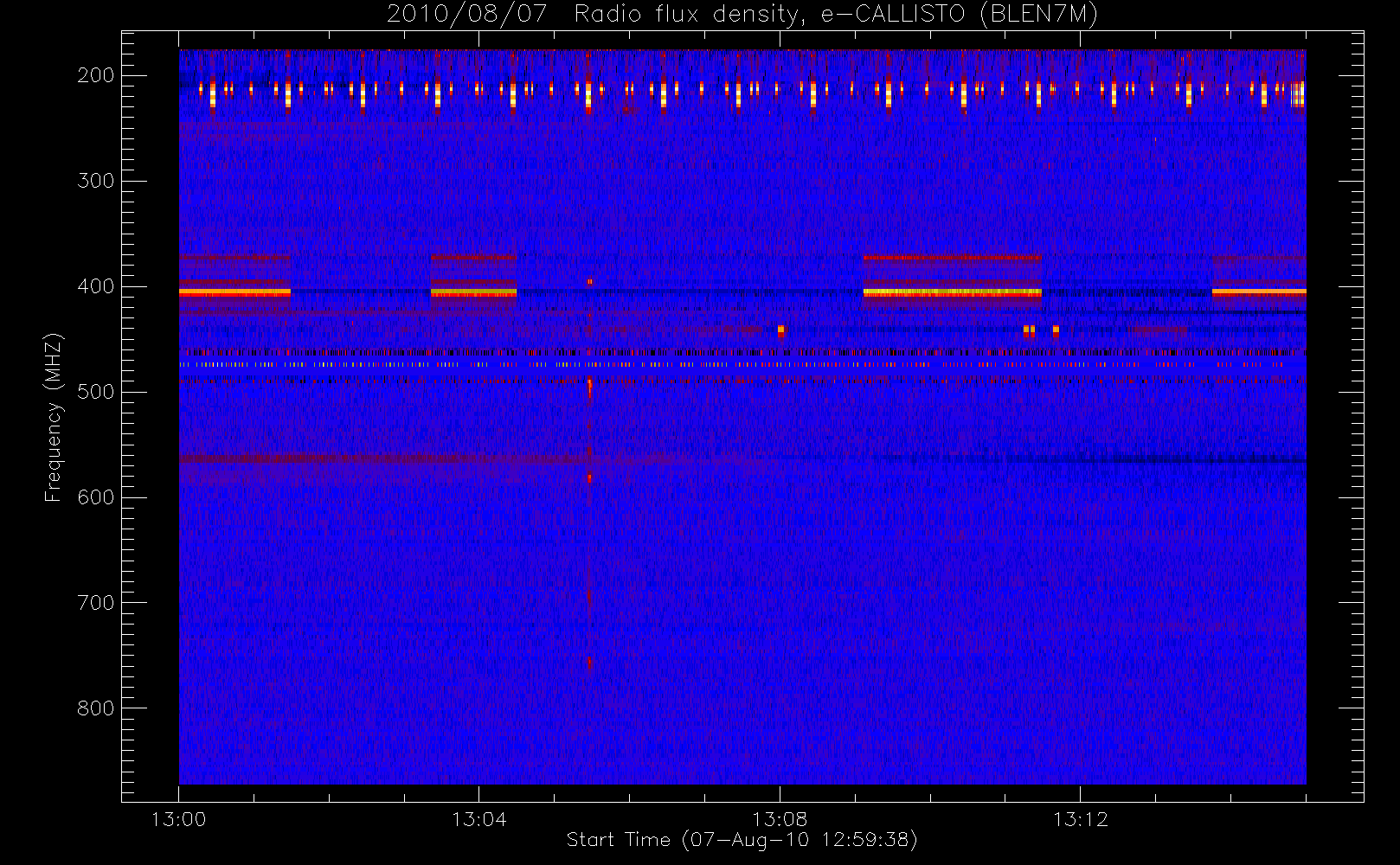This screenshot has width=1400, height=865.
Task: Click the 500 frequency tick label
Action: tap(96, 392)
